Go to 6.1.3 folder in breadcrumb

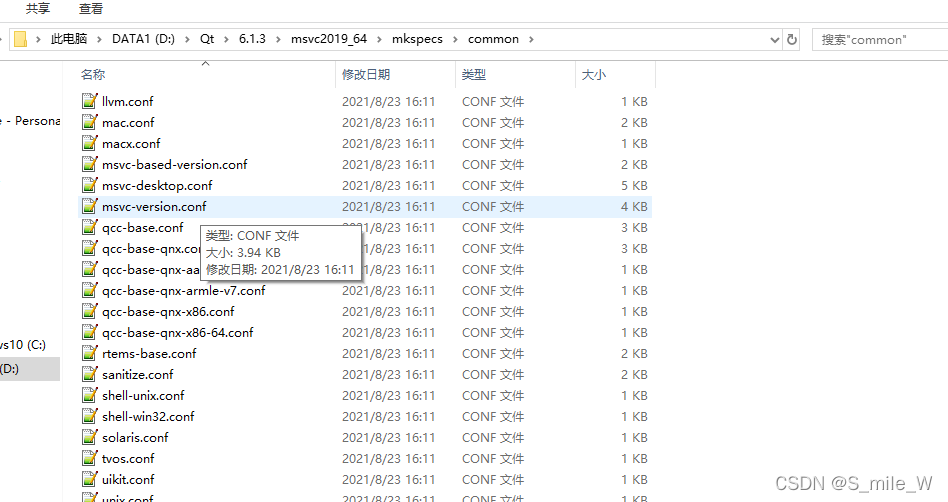click(x=252, y=39)
